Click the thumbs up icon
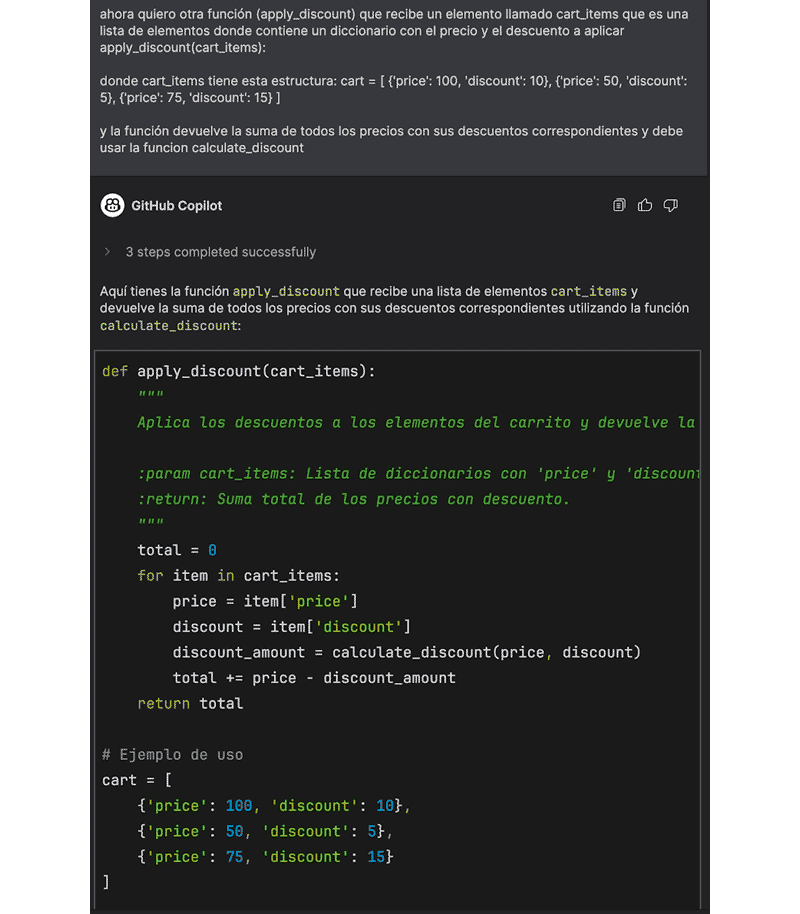The height and width of the screenshot is (914, 800). click(x=645, y=205)
